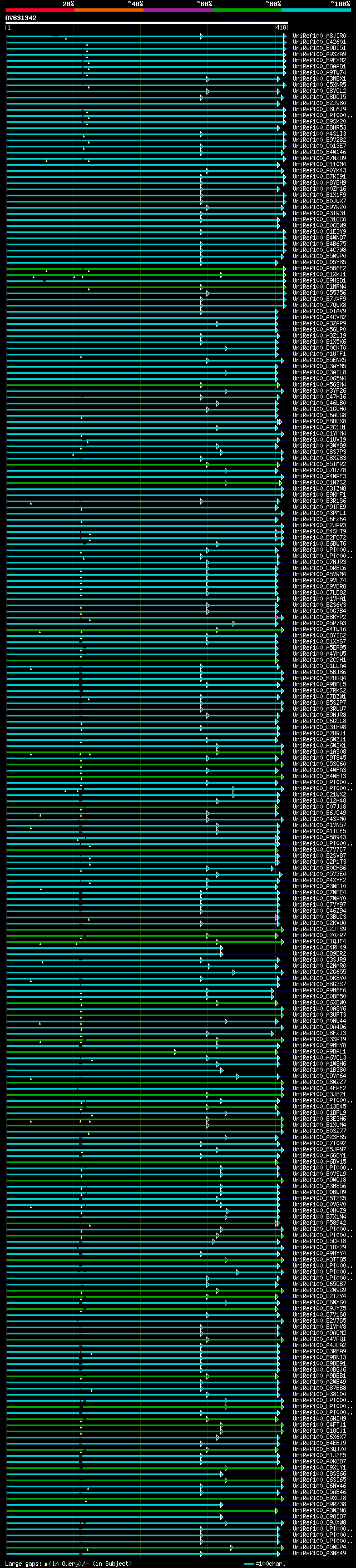Image resolution: width=356 pixels, height=1568 pixels.
Task: Select UniRef100_A5GSM4 label
Action: click(319, 385)
